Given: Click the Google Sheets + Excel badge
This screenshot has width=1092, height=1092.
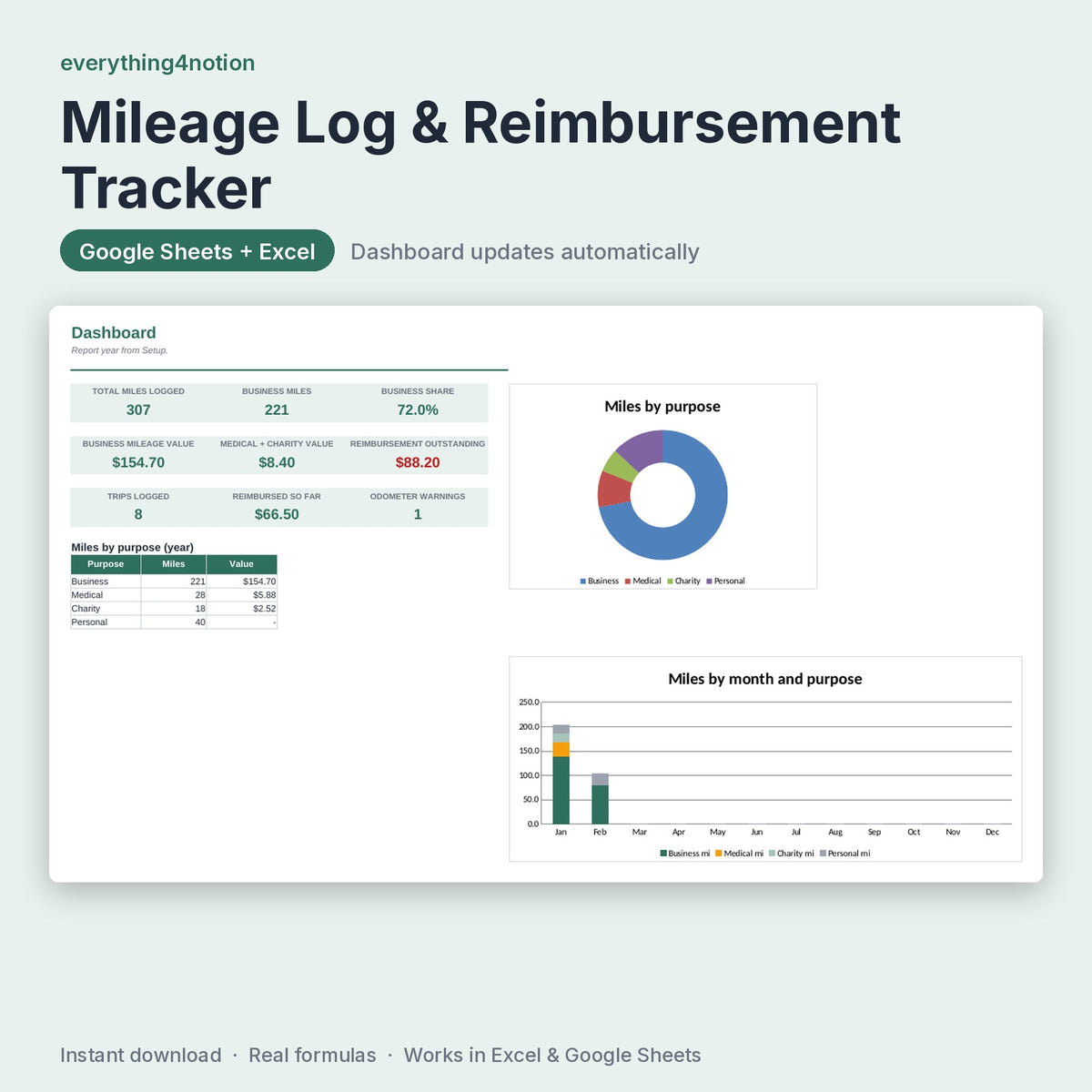Looking at the screenshot, I should click(197, 251).
